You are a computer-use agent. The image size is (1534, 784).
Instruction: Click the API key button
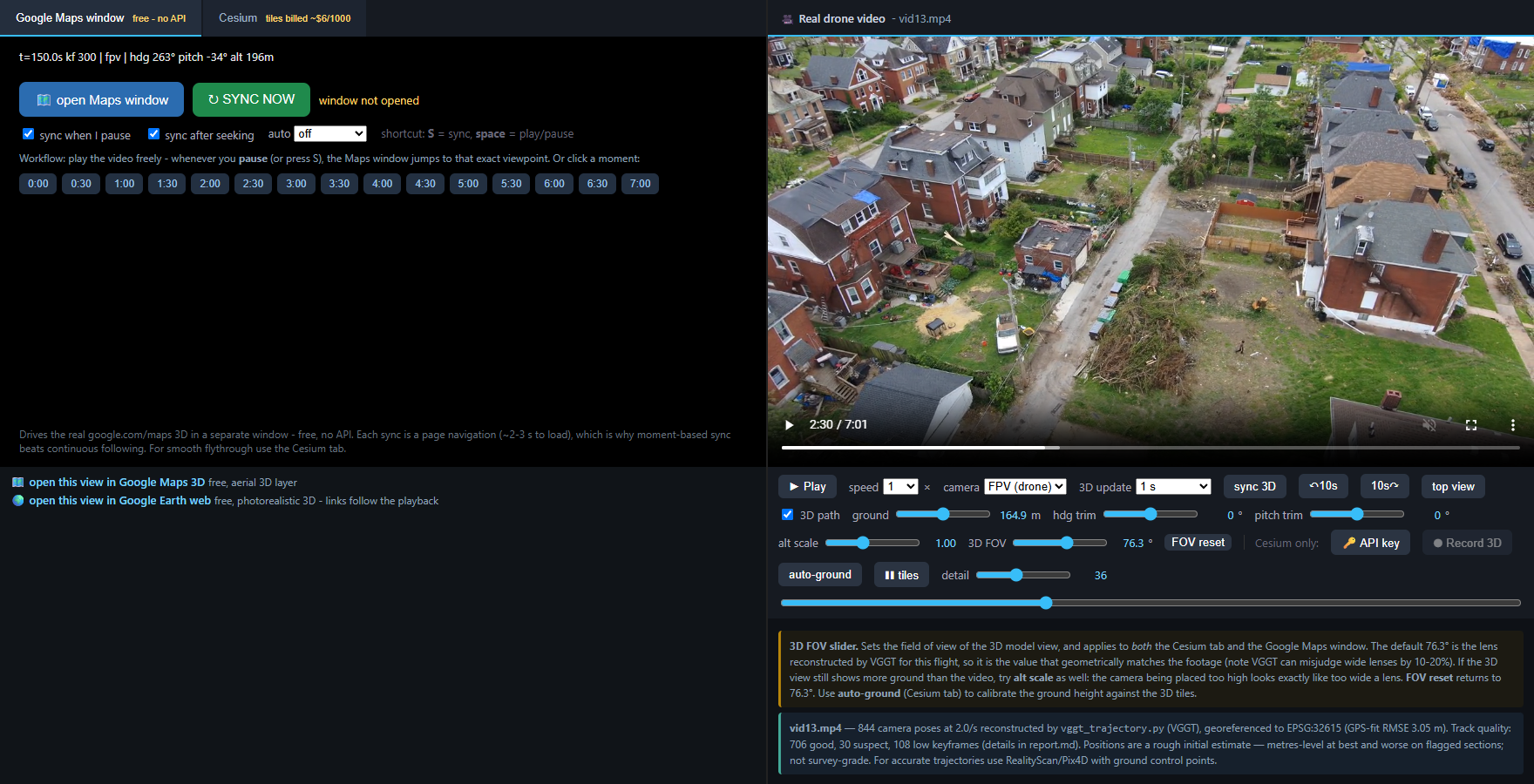pyautogui.click(x=1370, y=543)
